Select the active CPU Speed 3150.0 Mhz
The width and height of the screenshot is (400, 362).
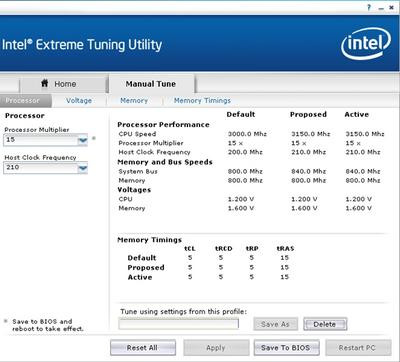click(x=365, y=134)
